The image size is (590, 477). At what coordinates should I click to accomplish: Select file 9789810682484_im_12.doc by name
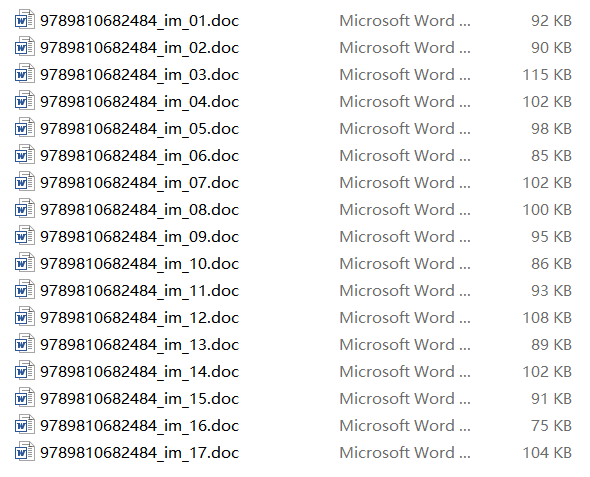click(139, 318)
